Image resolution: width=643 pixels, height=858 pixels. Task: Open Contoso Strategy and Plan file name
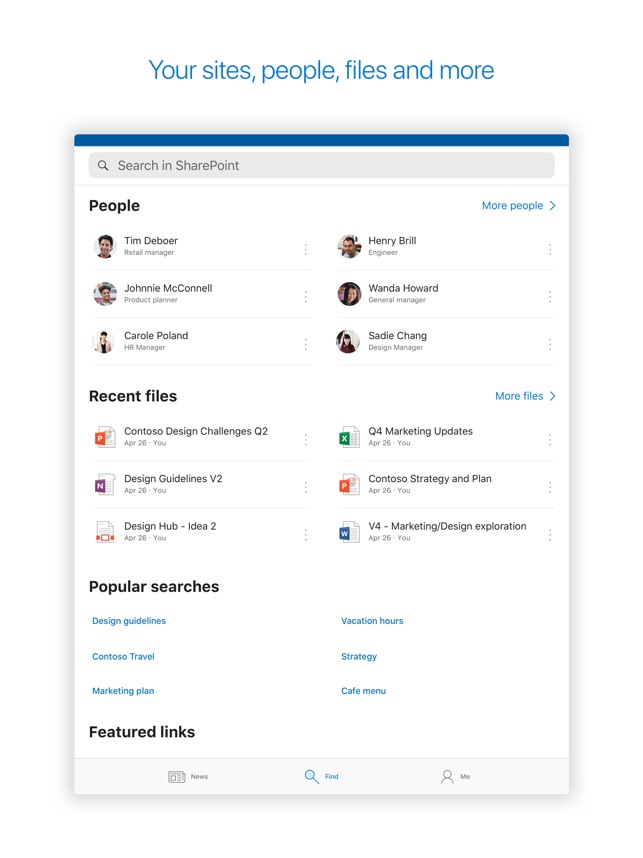click(430, 479)
